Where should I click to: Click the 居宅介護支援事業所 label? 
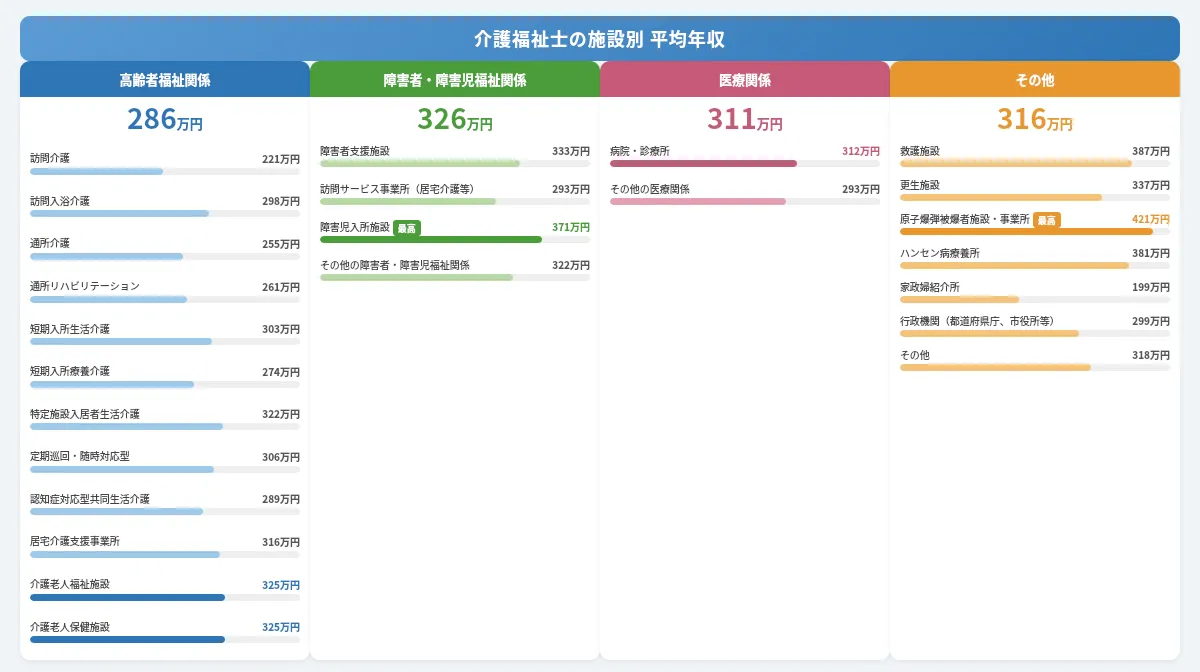[x=75, y=542]
